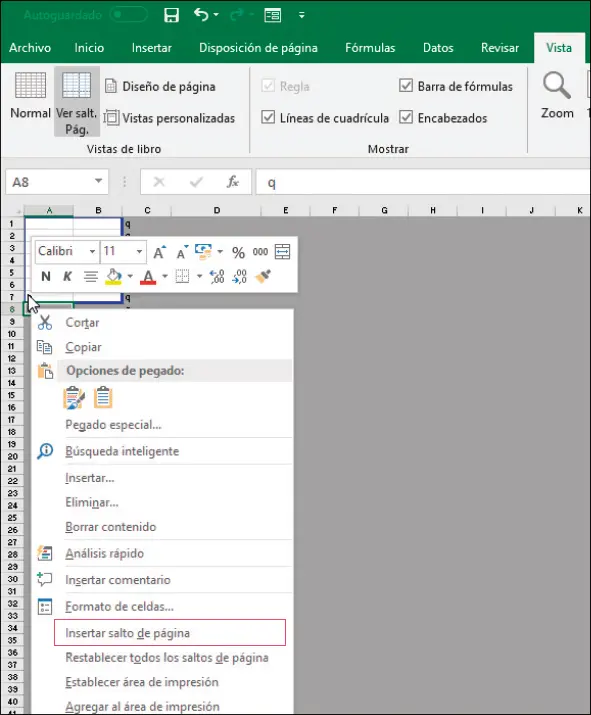Expand the Name Box dropdown arrow
Screen dimensions: 591x715
98,181
